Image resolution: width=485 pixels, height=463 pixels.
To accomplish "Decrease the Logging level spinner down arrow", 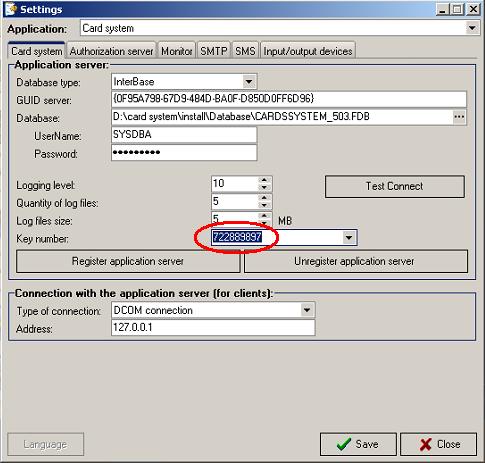I will coord(264,187).
